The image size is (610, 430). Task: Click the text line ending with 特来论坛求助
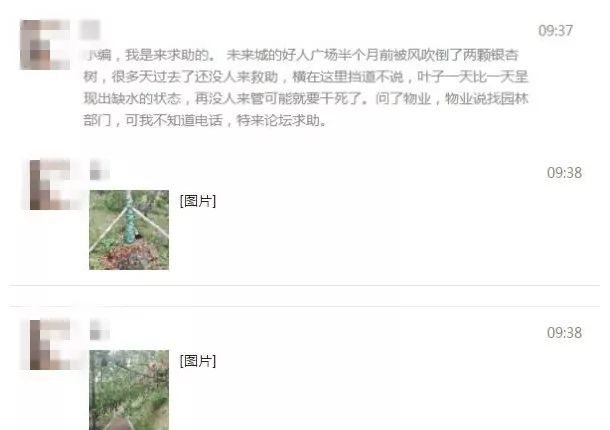(x=205, y=121)
